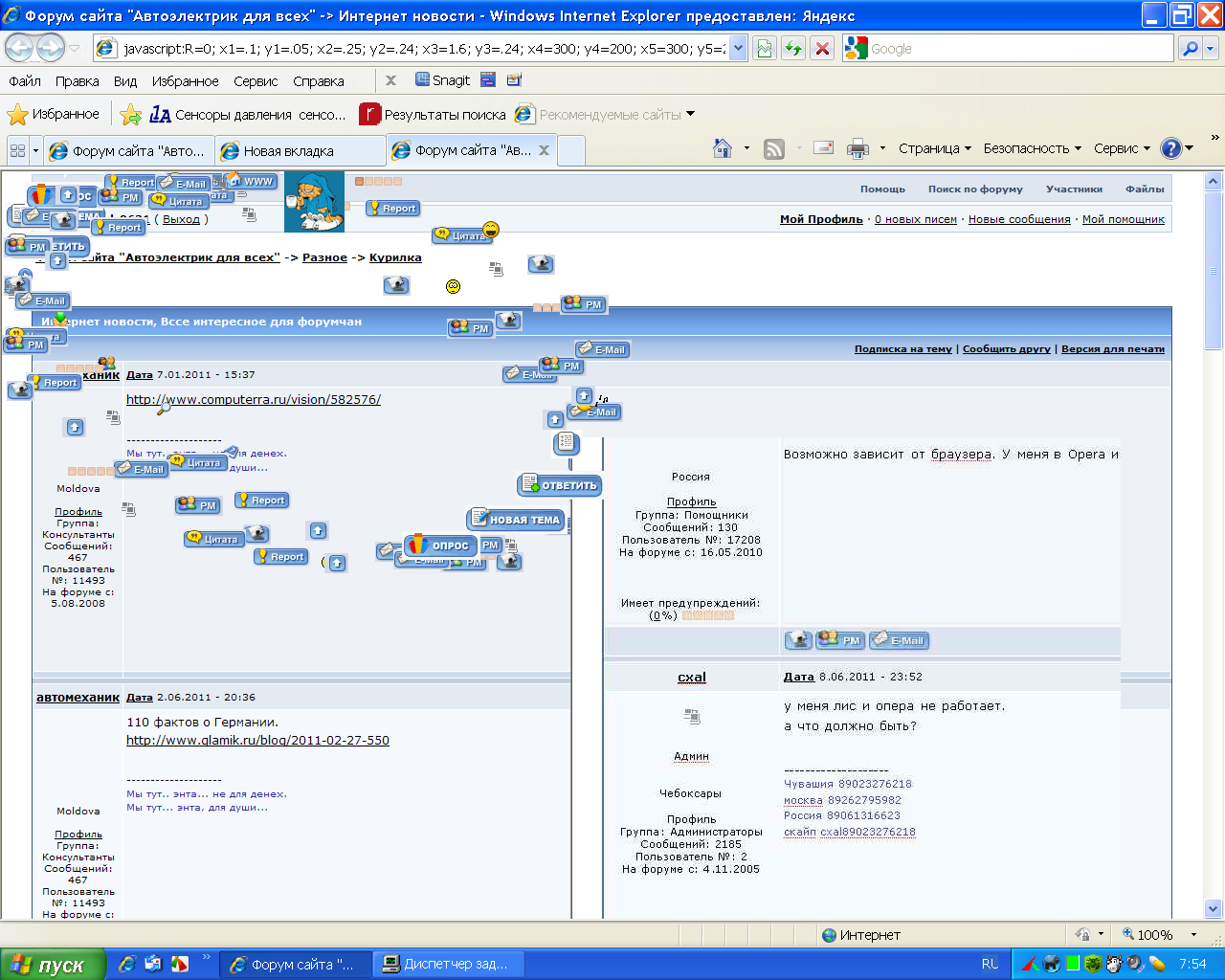The image size is (1225, 980).
Task: Switch to the Новая вкладка tab
Action: point(300,150)
